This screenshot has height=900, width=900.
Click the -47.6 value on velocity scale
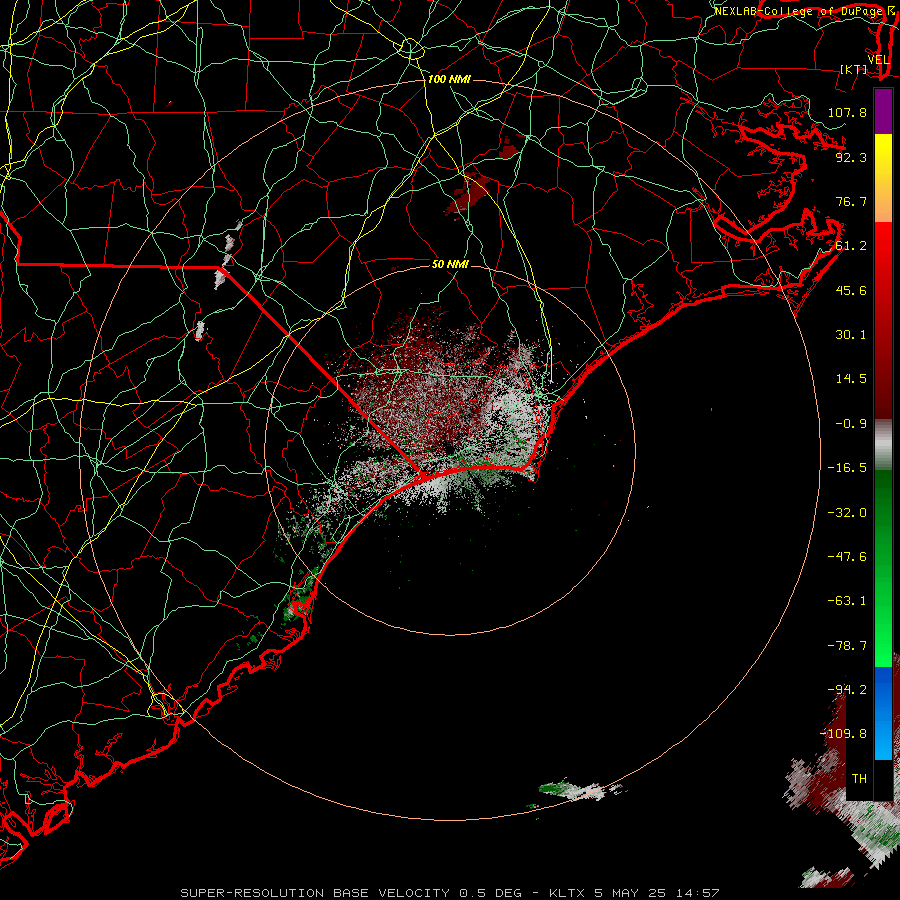point(847,557)
